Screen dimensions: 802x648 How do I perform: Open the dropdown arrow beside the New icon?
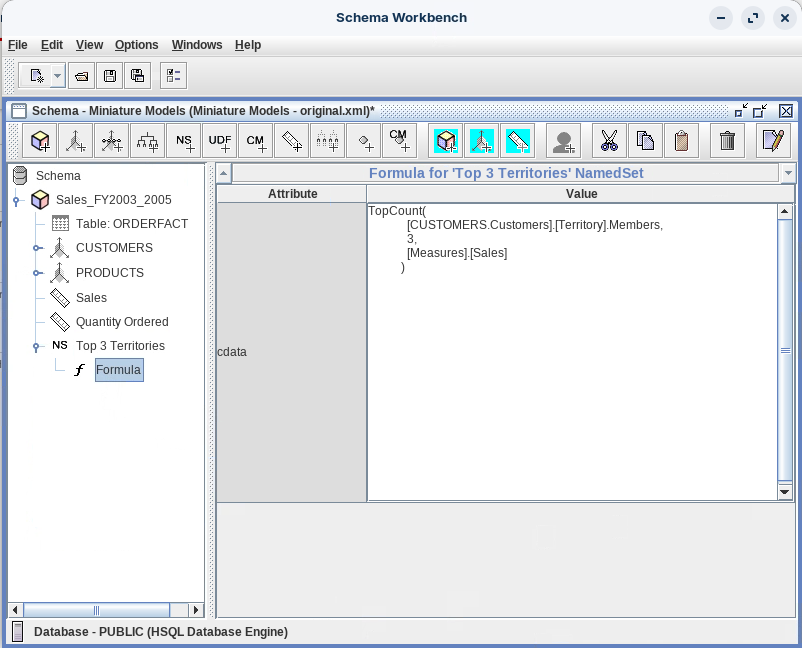57,76
